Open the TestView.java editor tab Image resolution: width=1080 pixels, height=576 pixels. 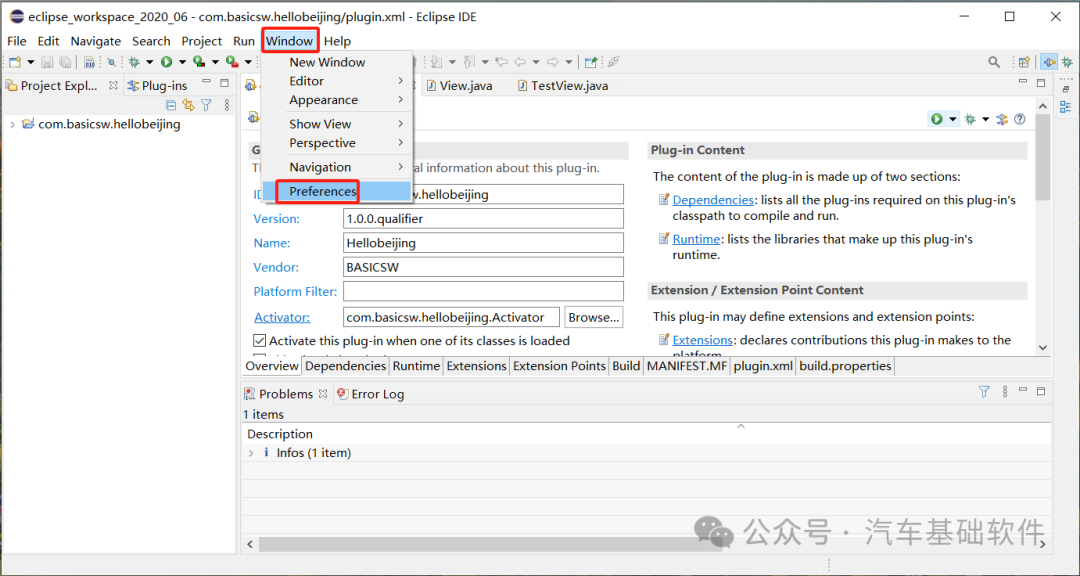[x=562, y=86]
